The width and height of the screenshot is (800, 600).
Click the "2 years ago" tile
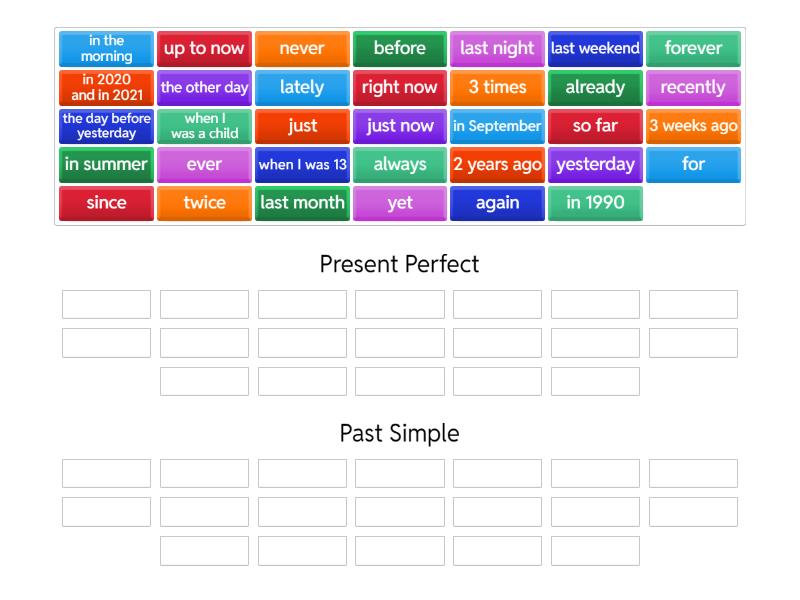tap(497, 165)
